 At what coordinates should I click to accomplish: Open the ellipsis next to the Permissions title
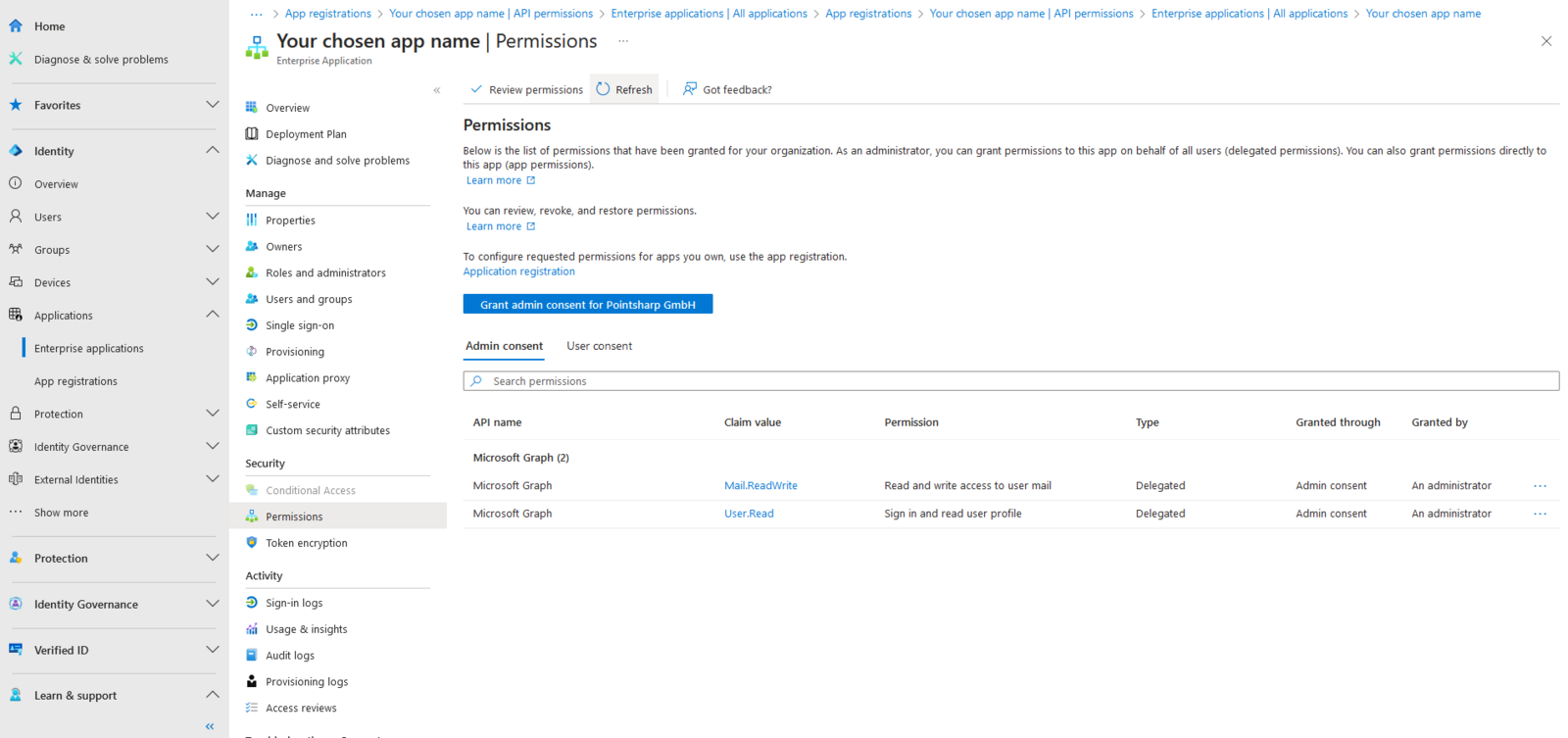pos(623,41)
